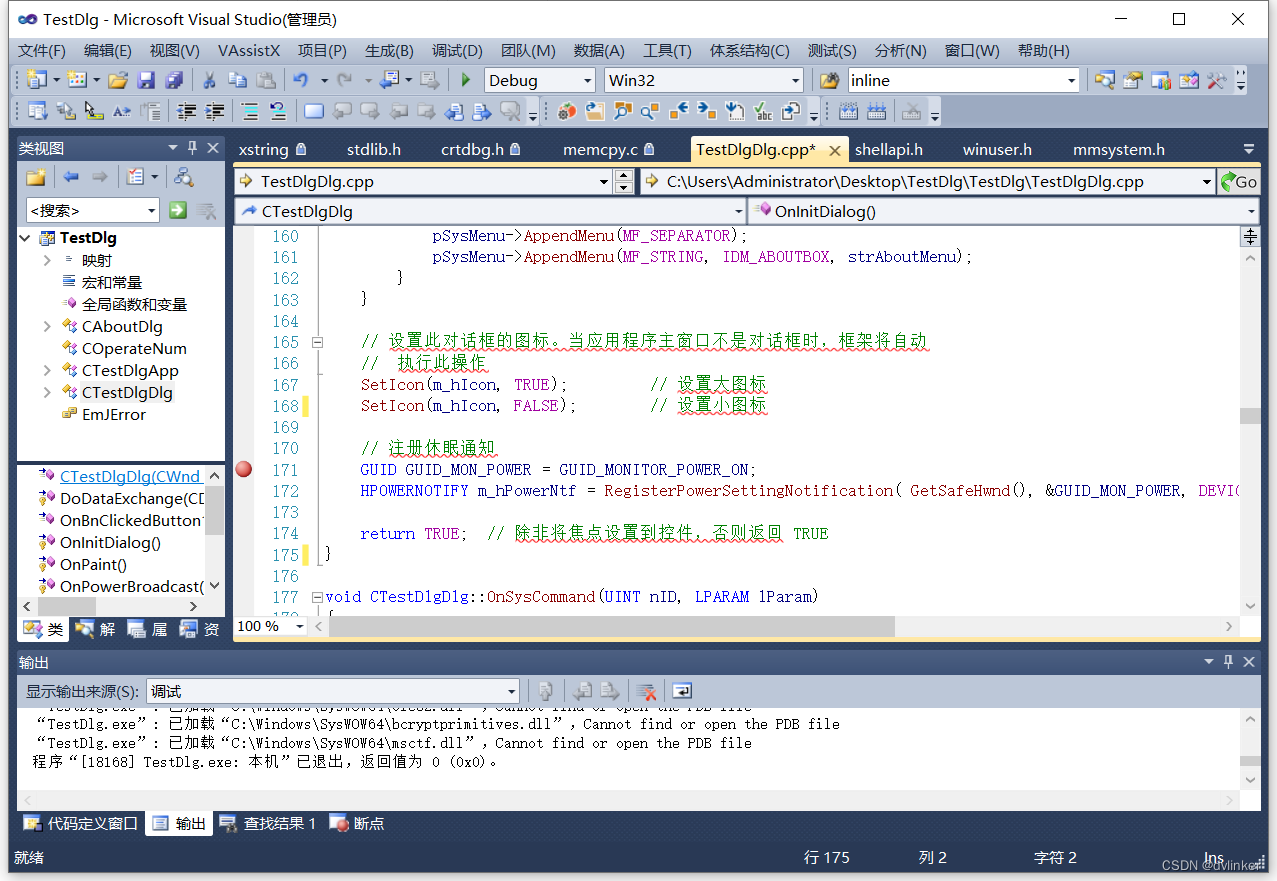The image size is (1277, 881).
Task: Open the 调试(D) menu
Action: (x=457, y=50)
